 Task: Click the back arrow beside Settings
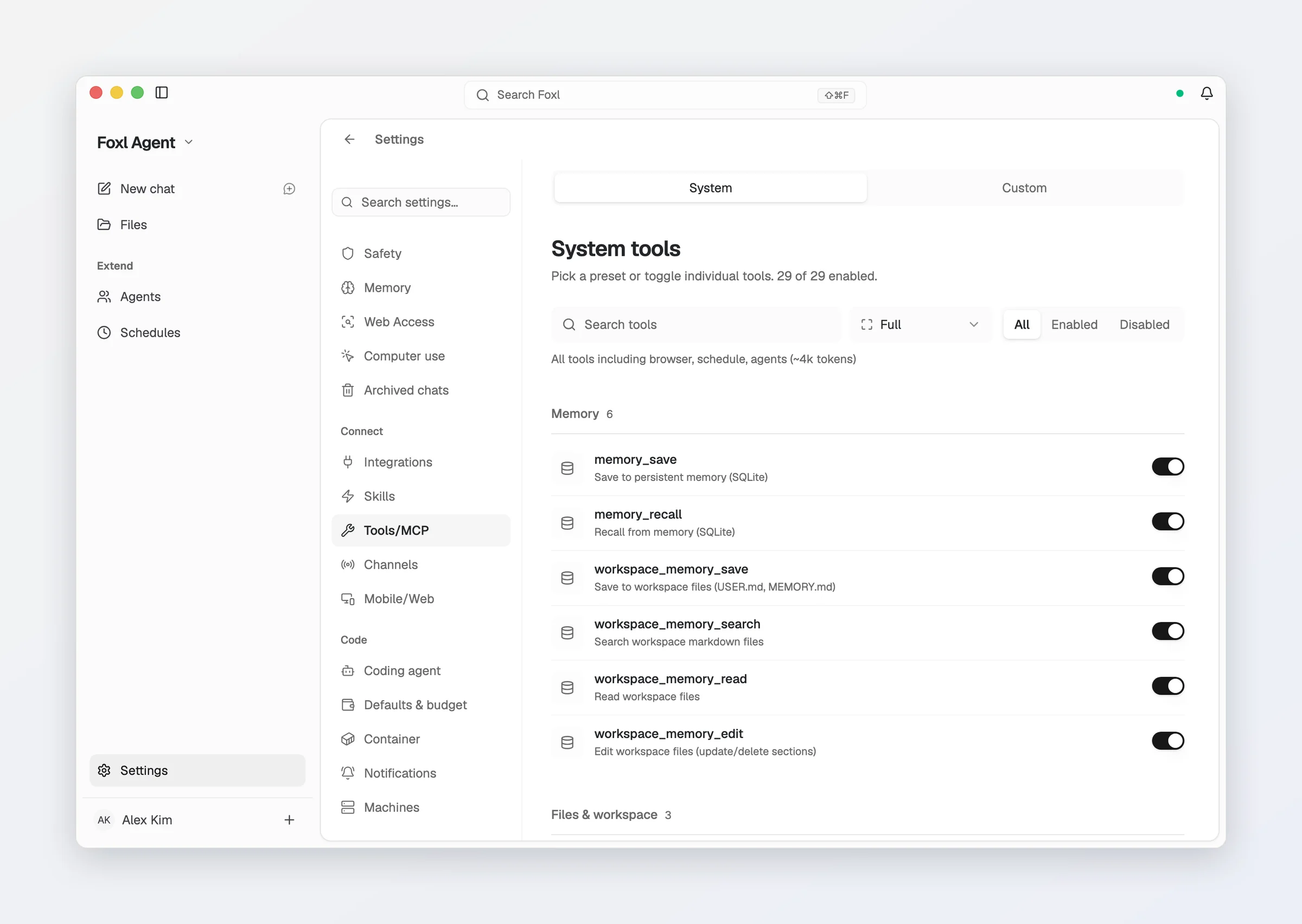click(349, 139)
